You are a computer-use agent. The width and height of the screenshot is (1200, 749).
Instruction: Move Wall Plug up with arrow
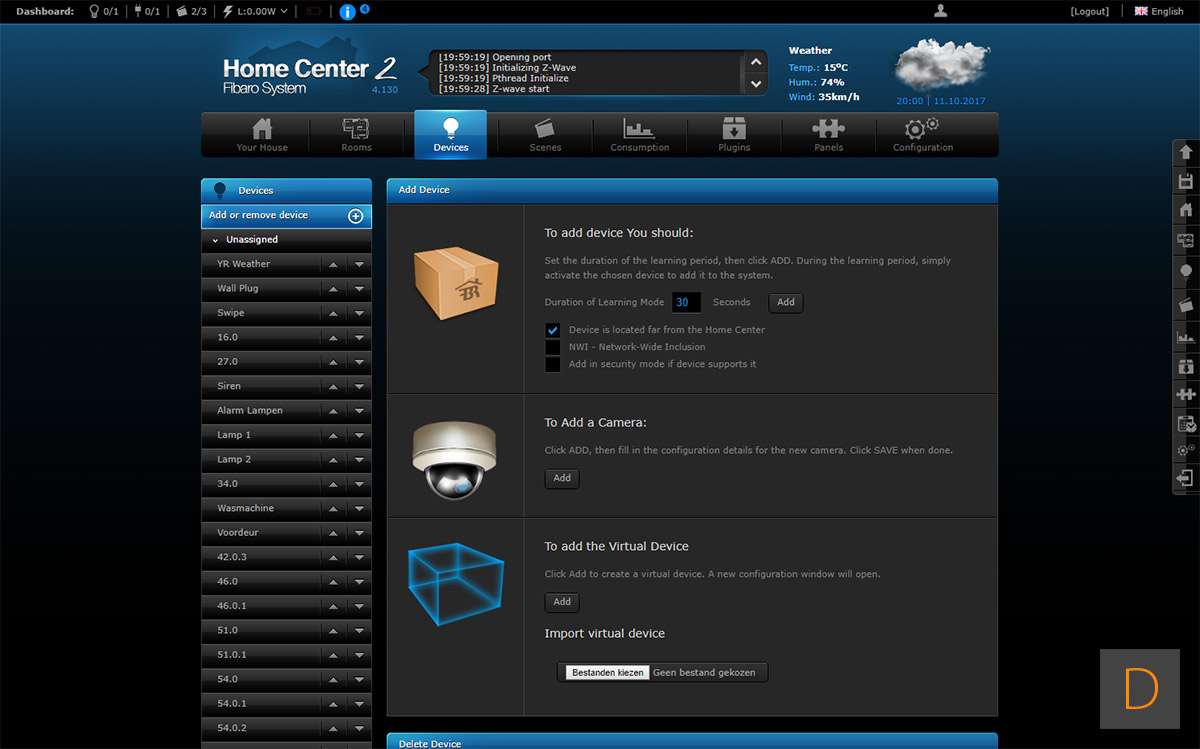click(x=333, y=289)
